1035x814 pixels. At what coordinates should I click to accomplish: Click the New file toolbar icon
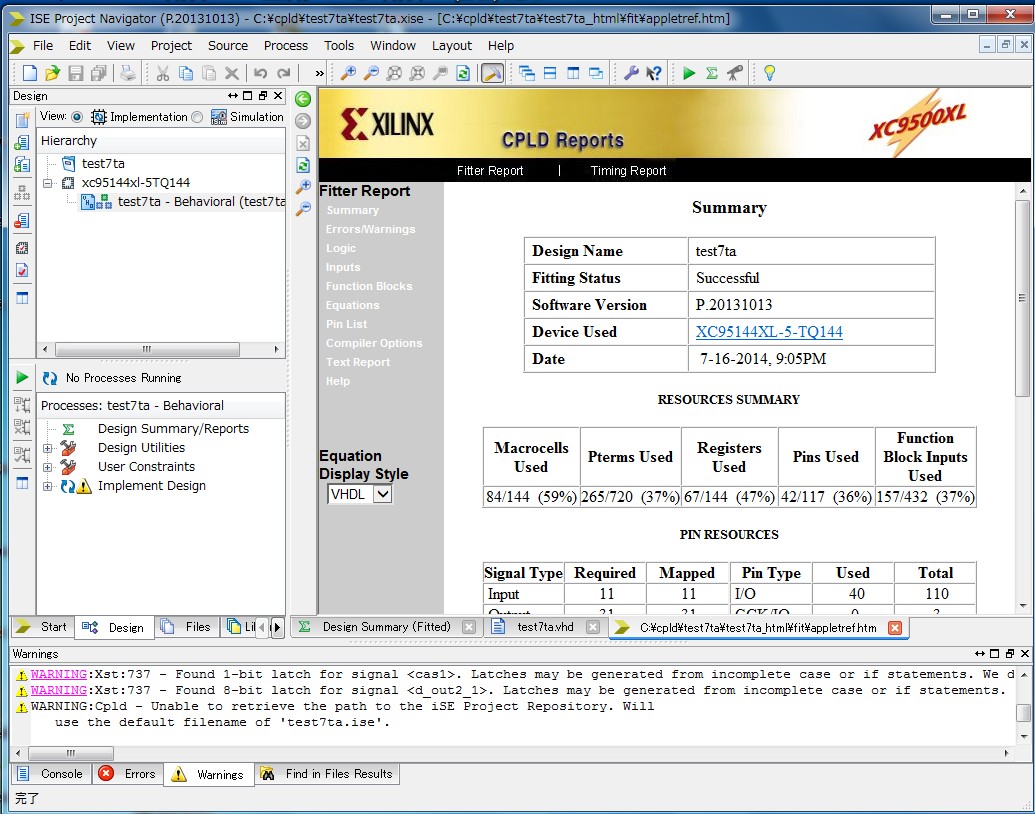point(30,73)
